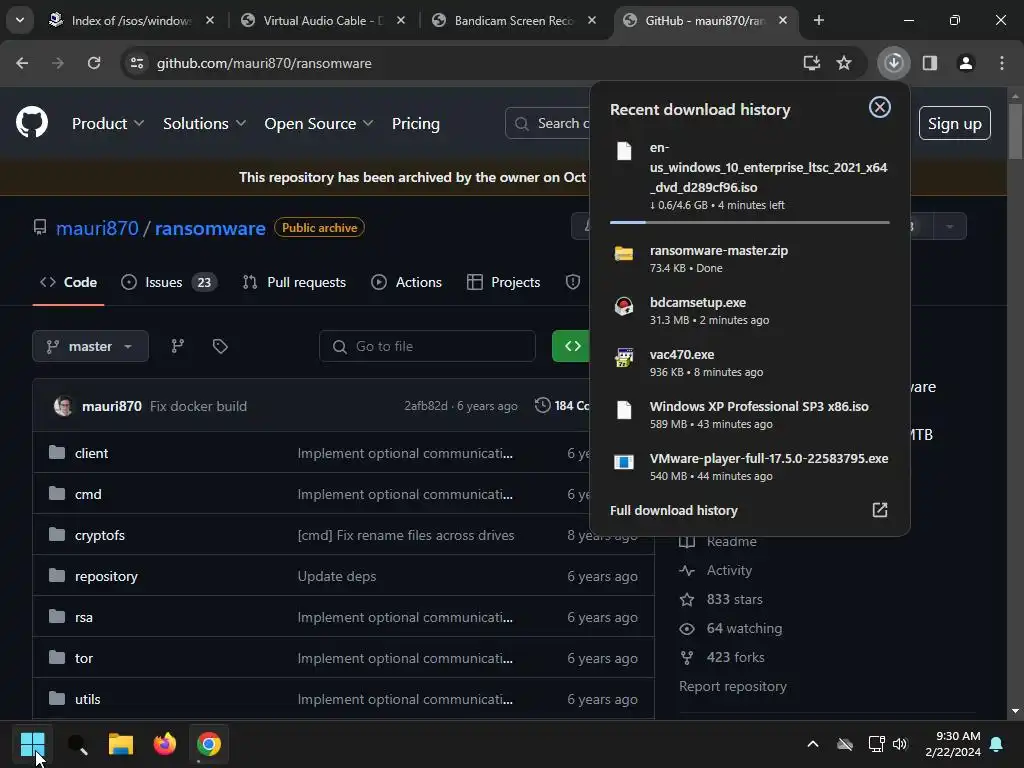
Task: Select the Code repository tab
Action: (x=68, y=282)
